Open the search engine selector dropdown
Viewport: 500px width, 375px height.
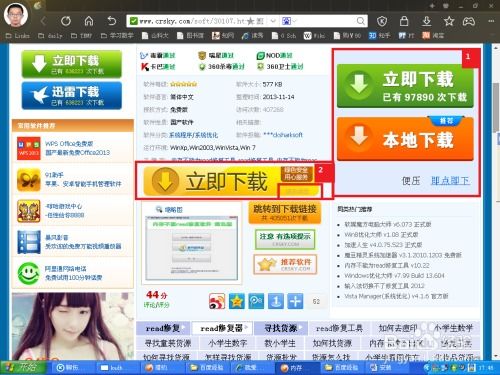pyautogui.click(x=289, y=21)
